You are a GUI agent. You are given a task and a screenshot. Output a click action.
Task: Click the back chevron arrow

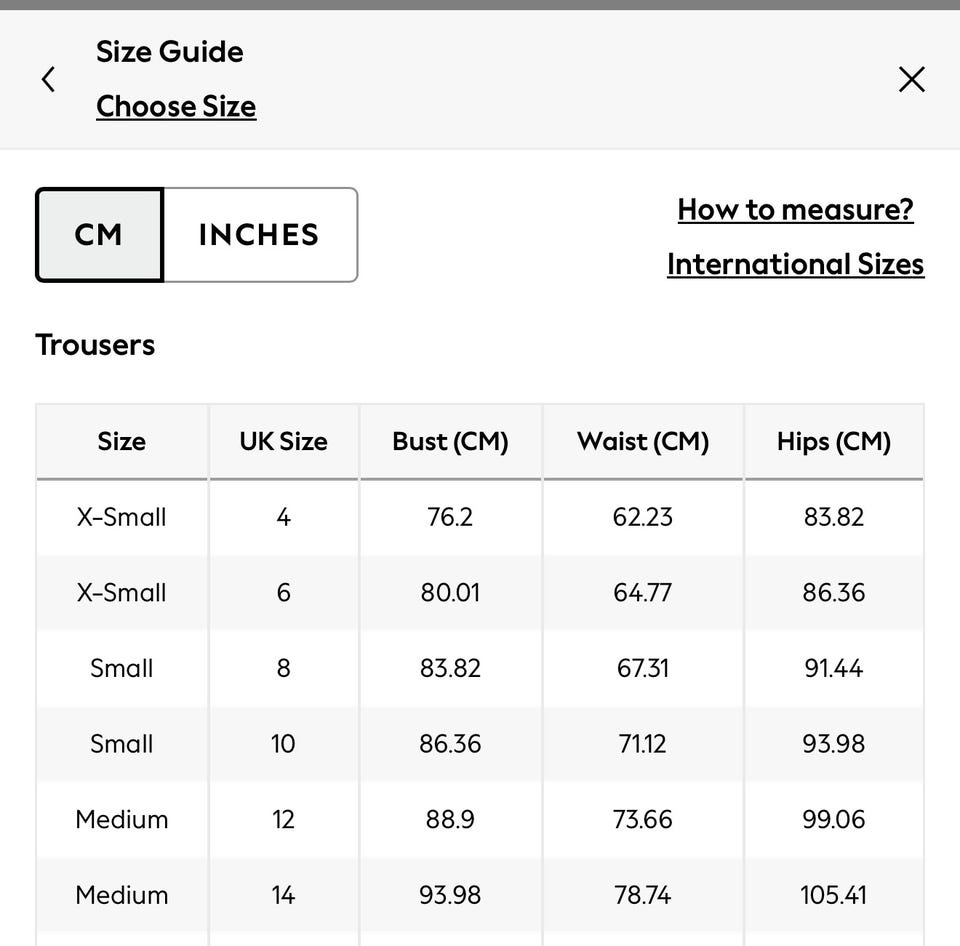[x=48, y=80]
